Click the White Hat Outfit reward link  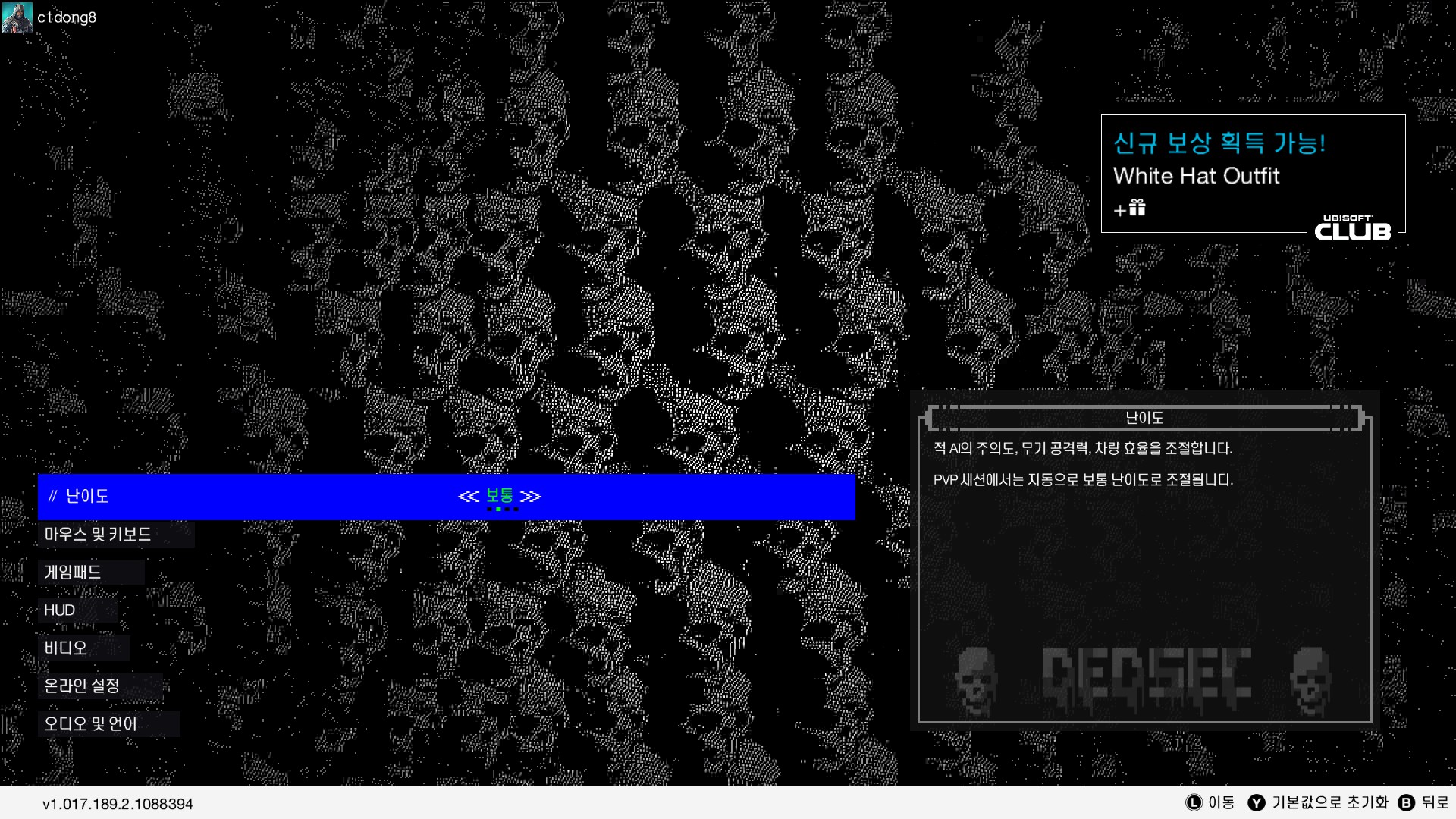pyautogui.click(x=1196, y=176)
